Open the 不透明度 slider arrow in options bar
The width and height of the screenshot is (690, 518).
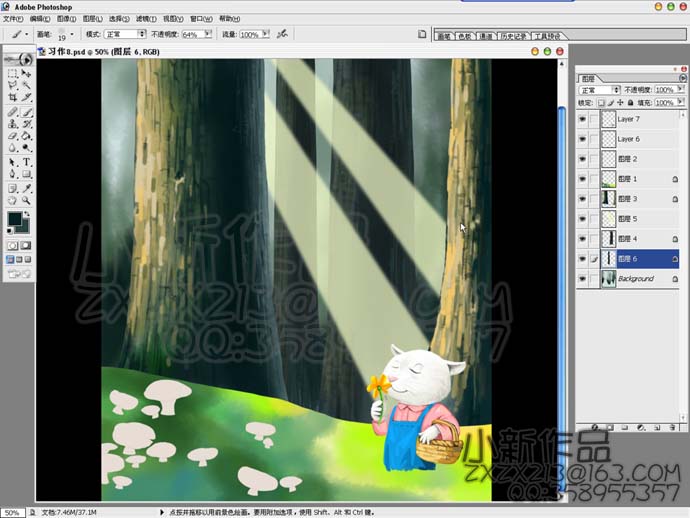pyautogui.click(x=208, y=34)
